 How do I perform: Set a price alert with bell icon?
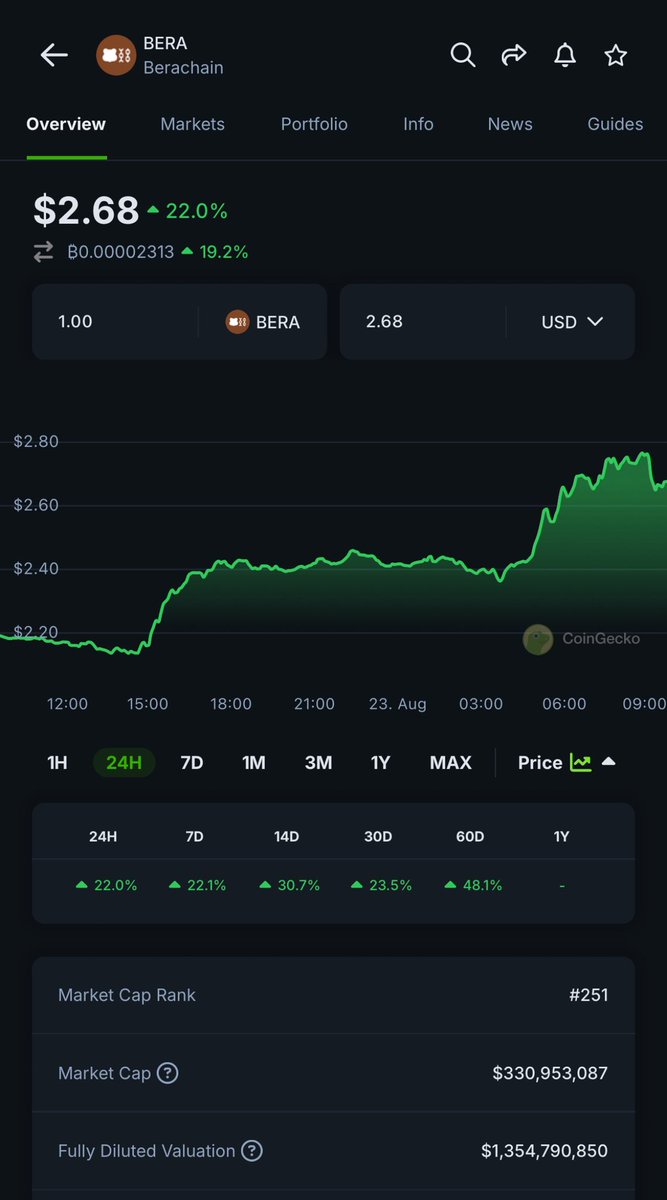[x=565, y=55]
